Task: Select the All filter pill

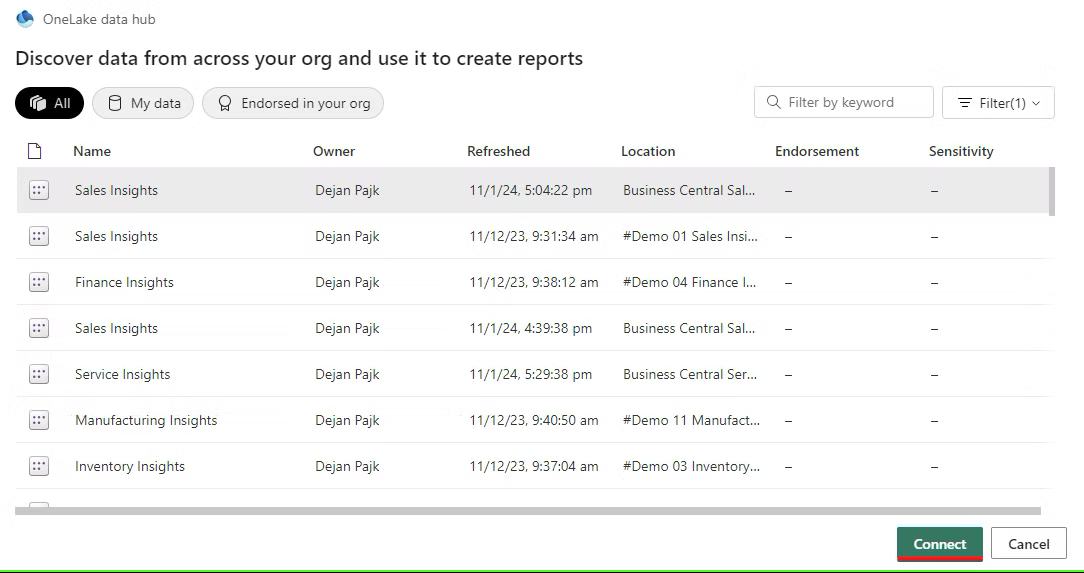Action: [50, 103]
